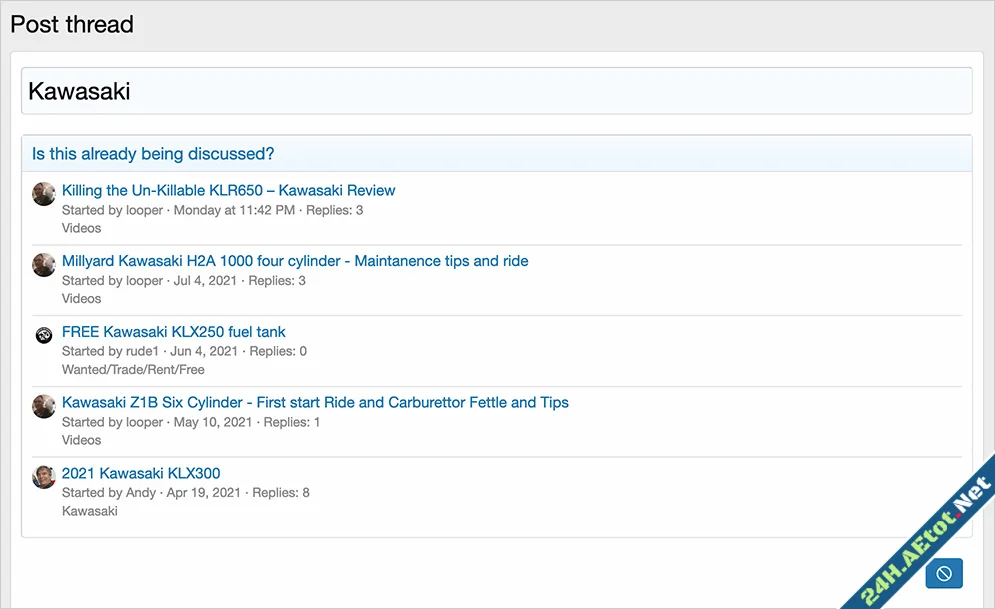Click username rude1 in the KLX250 thread details
Image resolution: width=995 pixels, height=609 pixels.
(146, 351)
